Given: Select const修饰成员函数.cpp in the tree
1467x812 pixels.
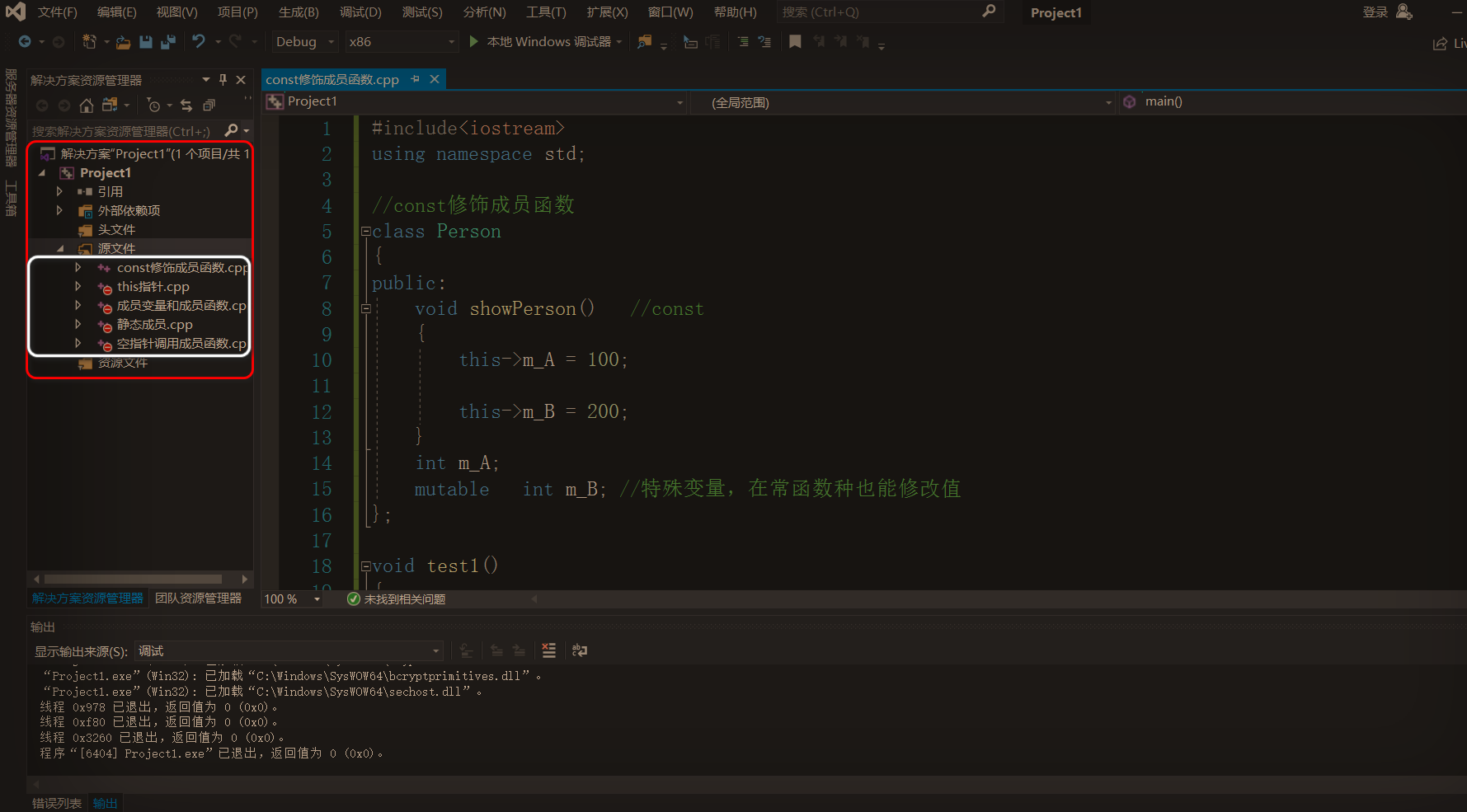Looking at the screenshot, I should click(182, 267).
